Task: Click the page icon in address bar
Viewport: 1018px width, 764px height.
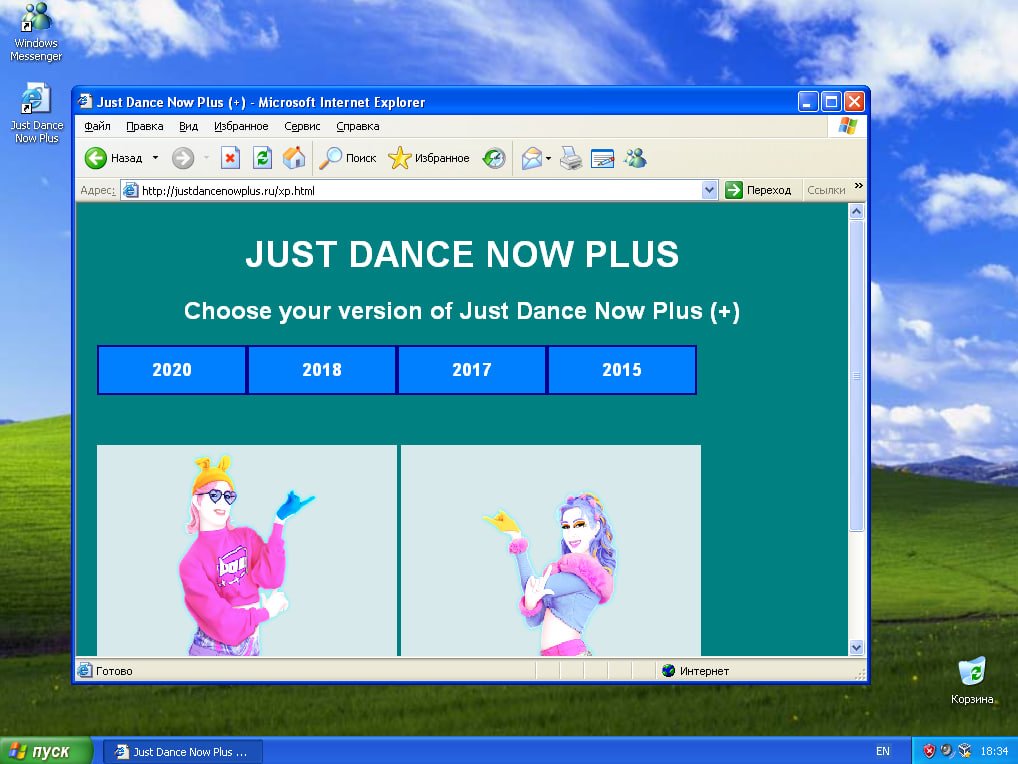Action: tap(130, 190)
